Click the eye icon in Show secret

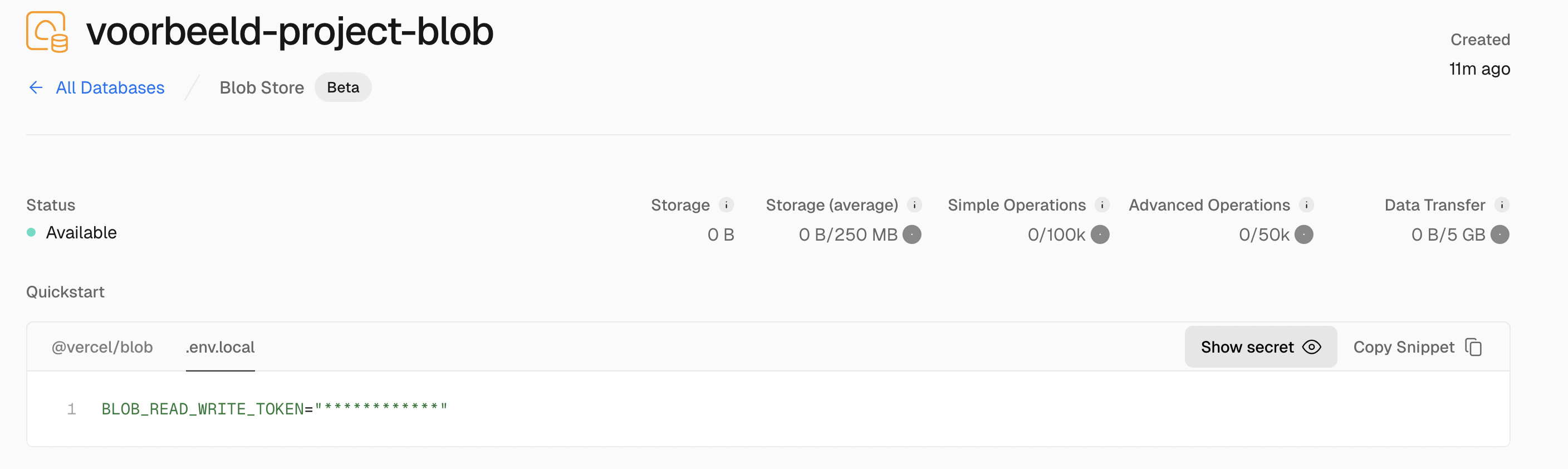(1312, 347)
